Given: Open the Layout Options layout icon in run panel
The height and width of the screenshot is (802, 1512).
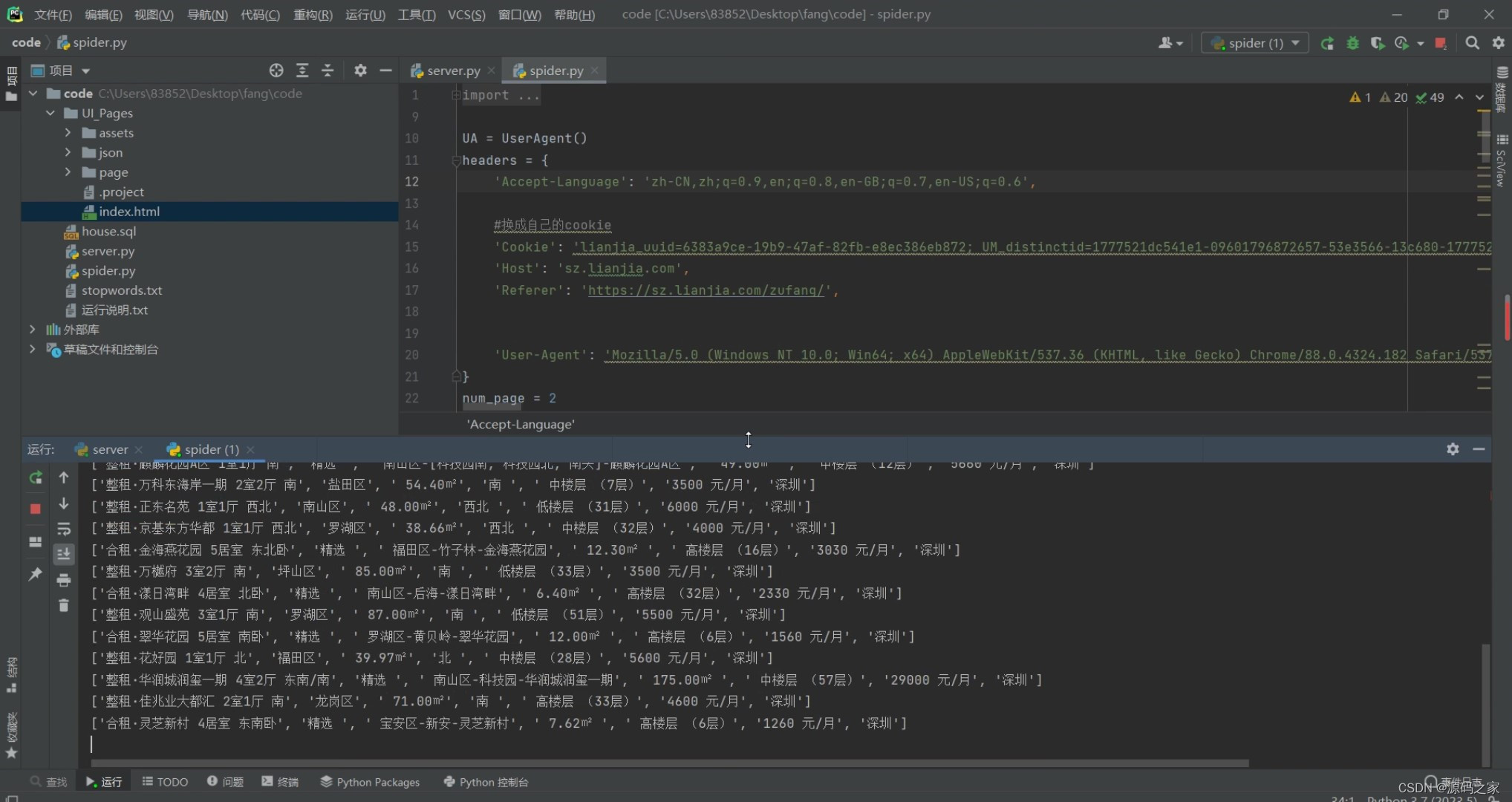Looking at the screenshot, I should [x=35, y=542].
